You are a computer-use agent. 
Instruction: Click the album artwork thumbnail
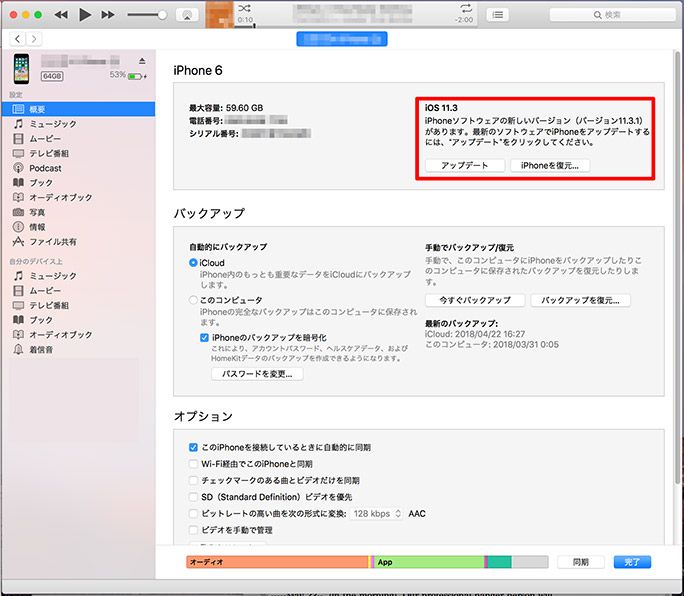pos(219,14)
